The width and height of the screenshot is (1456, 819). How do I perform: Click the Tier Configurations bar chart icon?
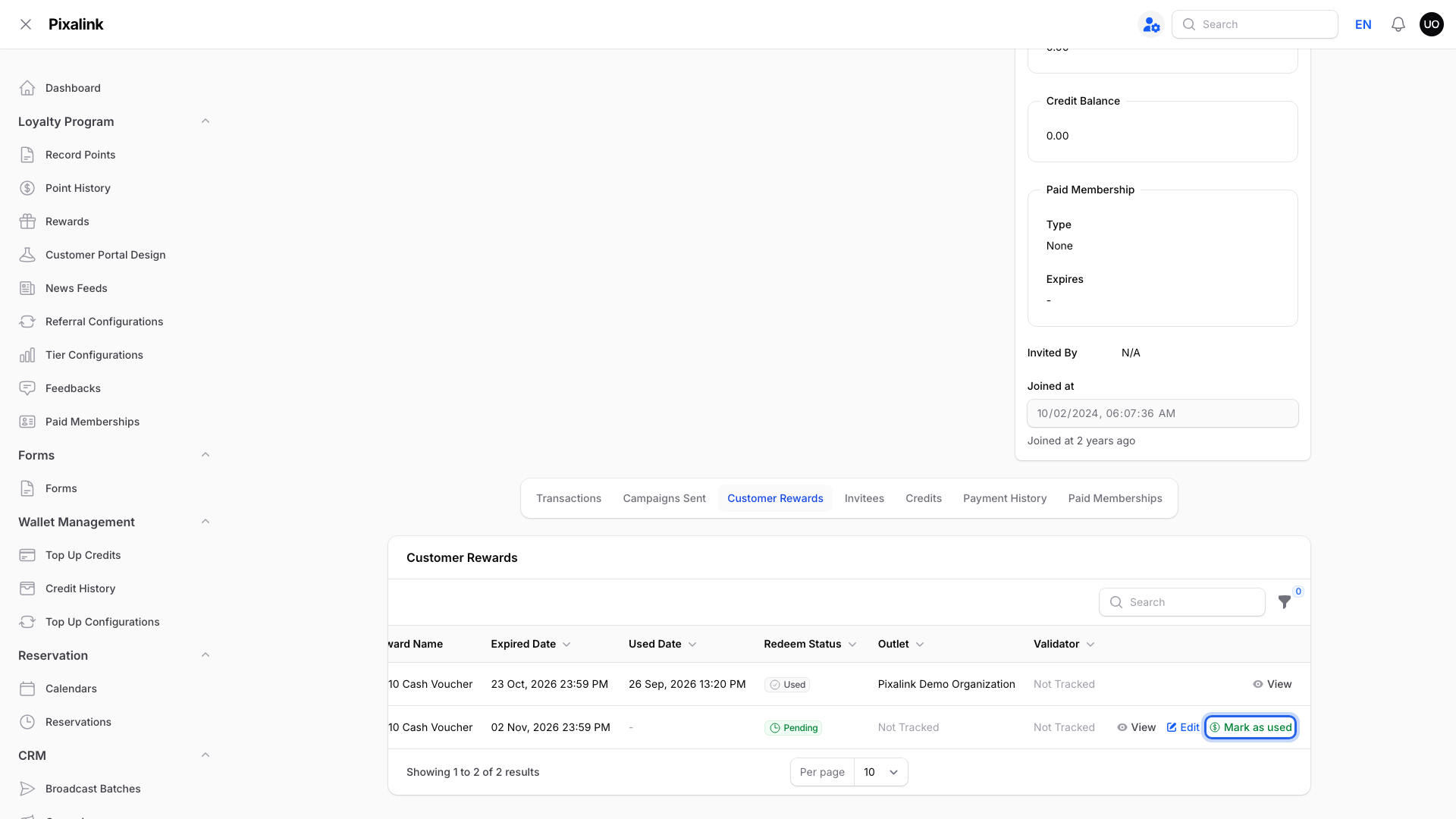[27, 355]
